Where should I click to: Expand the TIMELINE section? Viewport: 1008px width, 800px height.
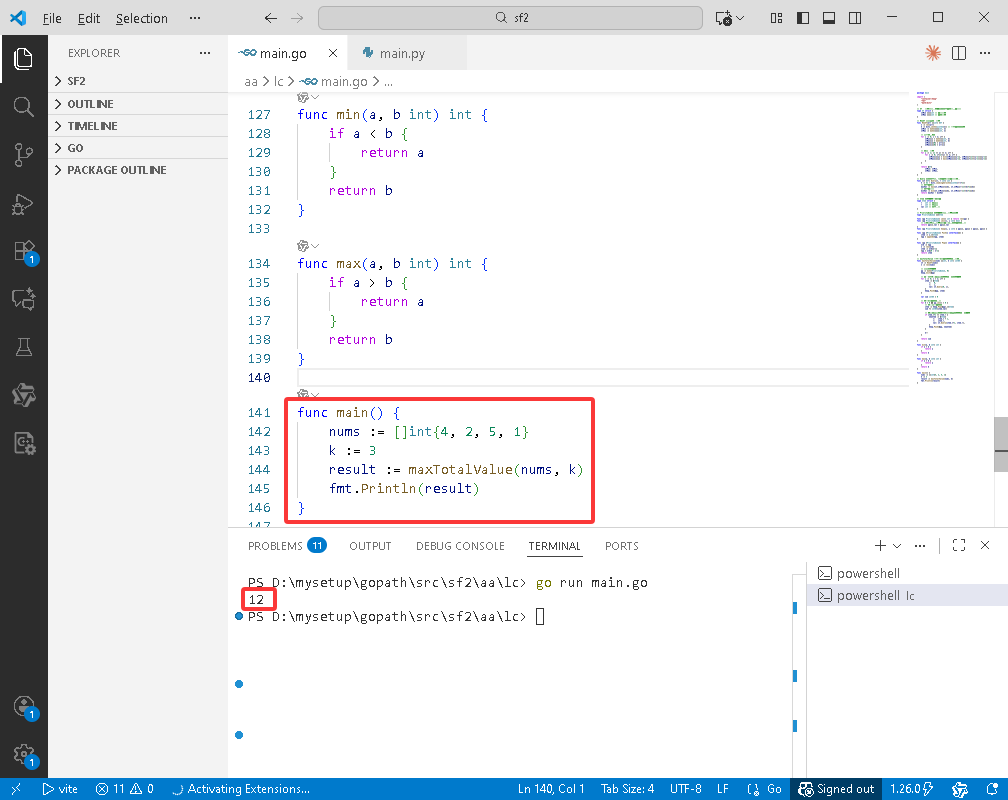(138, 126)
